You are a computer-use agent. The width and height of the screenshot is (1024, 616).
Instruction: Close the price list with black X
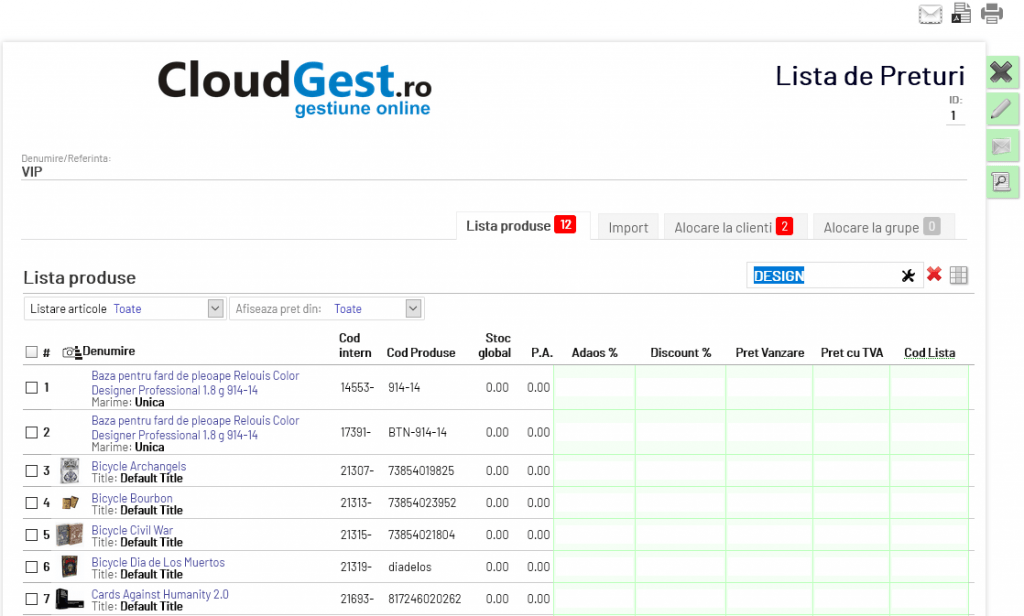click(1001, 72)
